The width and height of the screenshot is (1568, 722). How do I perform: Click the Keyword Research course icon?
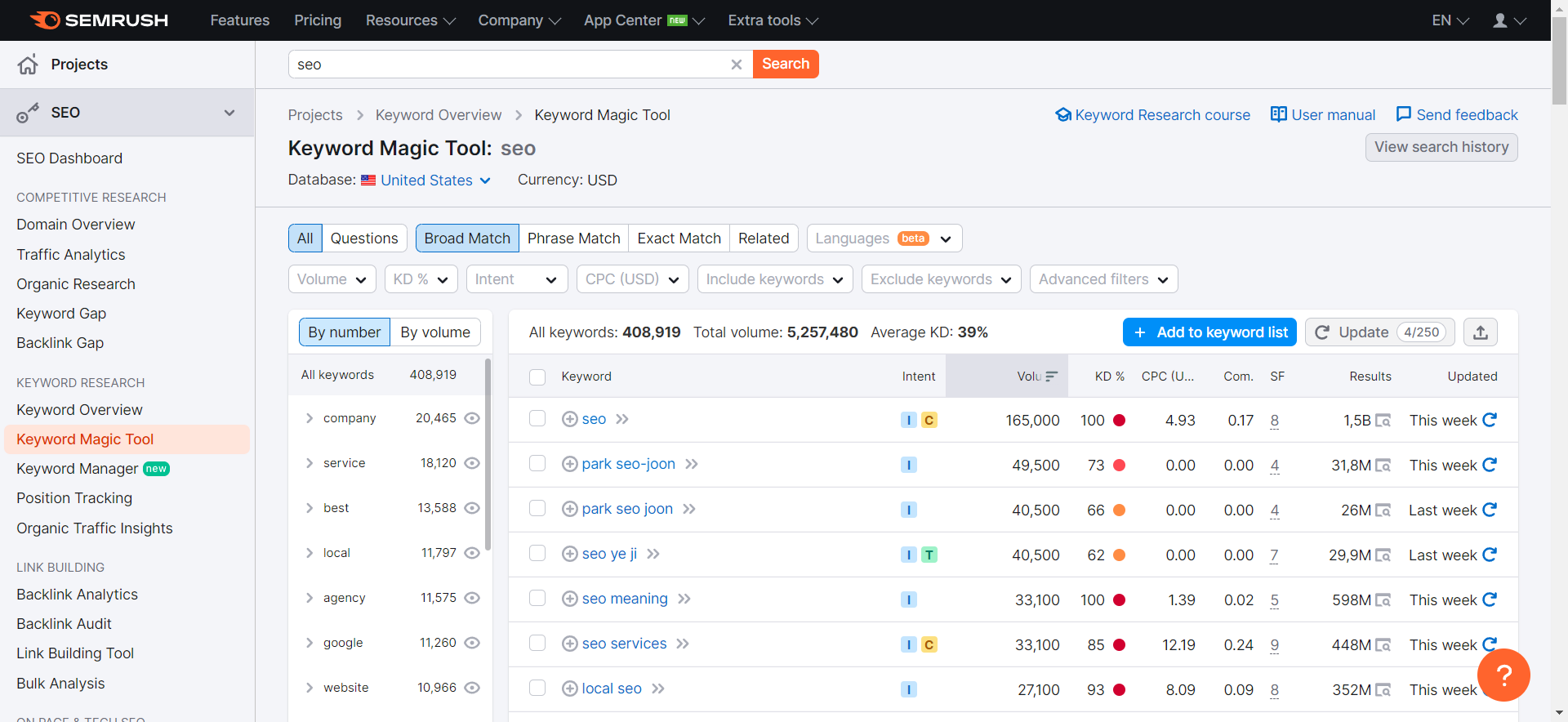coord(1063,114)
